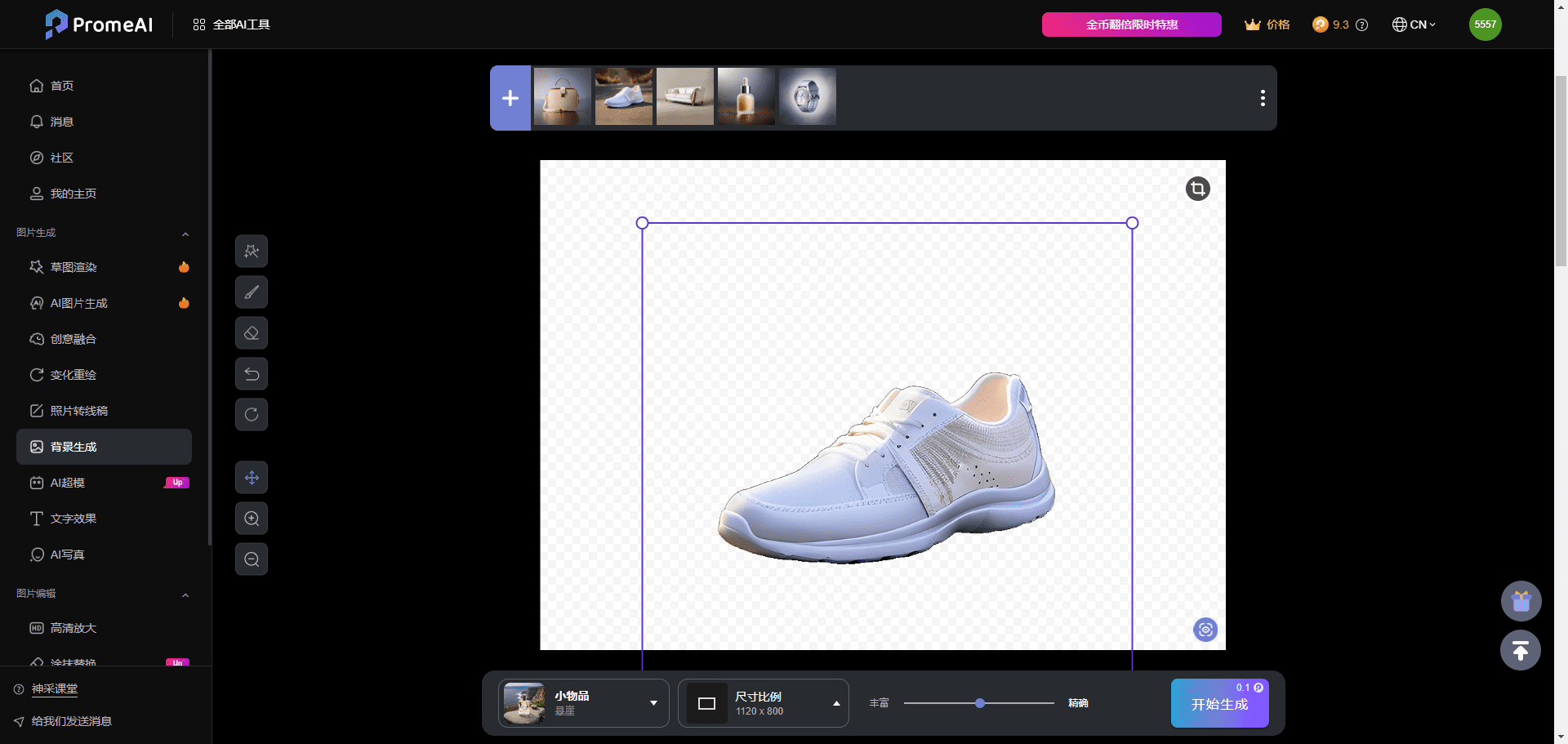Screen dimensions: 1568x744
Task: Open the three-dot more options menu
Action: (1263, 98)
